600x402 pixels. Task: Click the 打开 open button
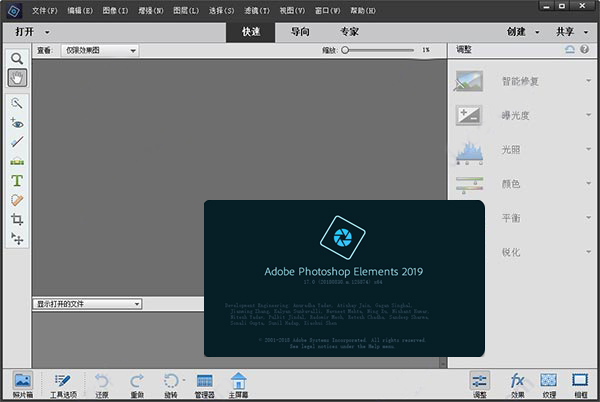28,31
